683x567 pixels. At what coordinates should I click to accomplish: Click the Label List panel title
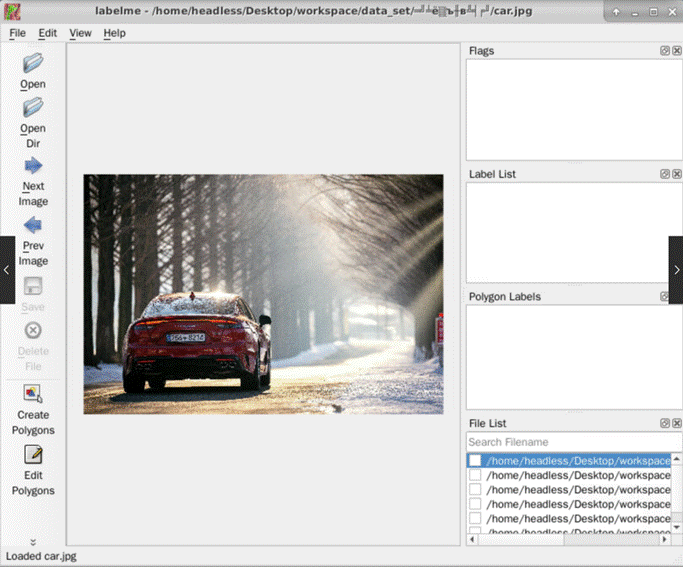click(492, 174)
